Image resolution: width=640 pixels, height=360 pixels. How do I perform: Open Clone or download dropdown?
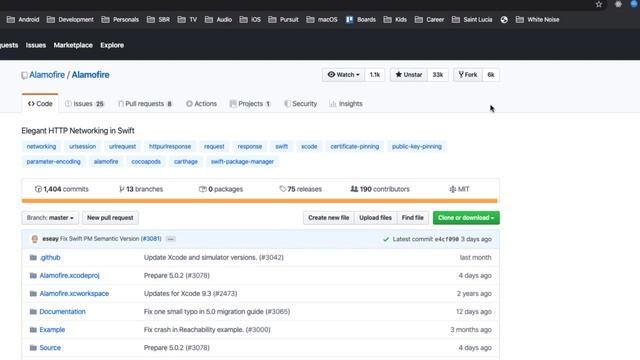coord(466,218)
